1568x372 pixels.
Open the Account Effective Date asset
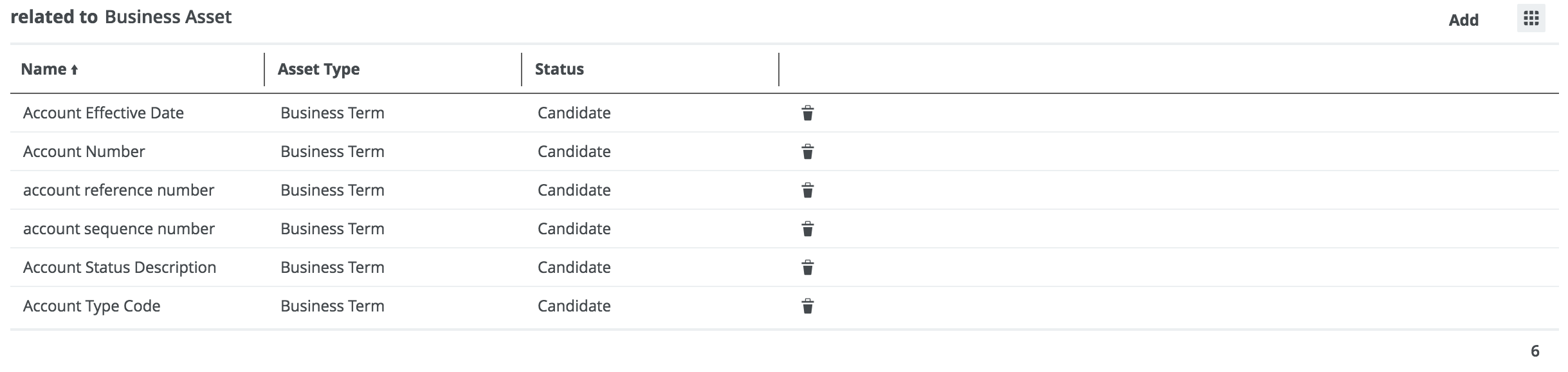coord(104,113)
